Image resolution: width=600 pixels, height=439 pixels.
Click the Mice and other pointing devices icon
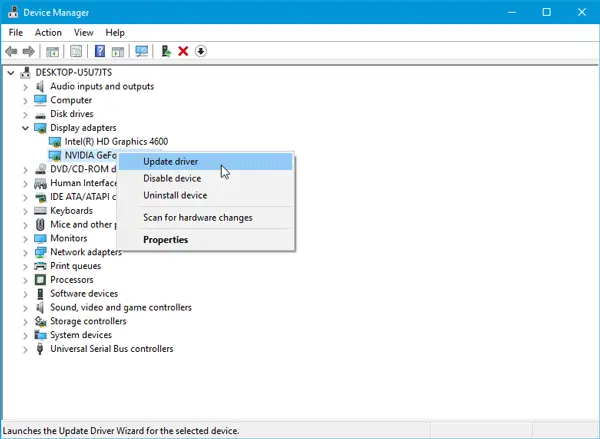(40, 225)
